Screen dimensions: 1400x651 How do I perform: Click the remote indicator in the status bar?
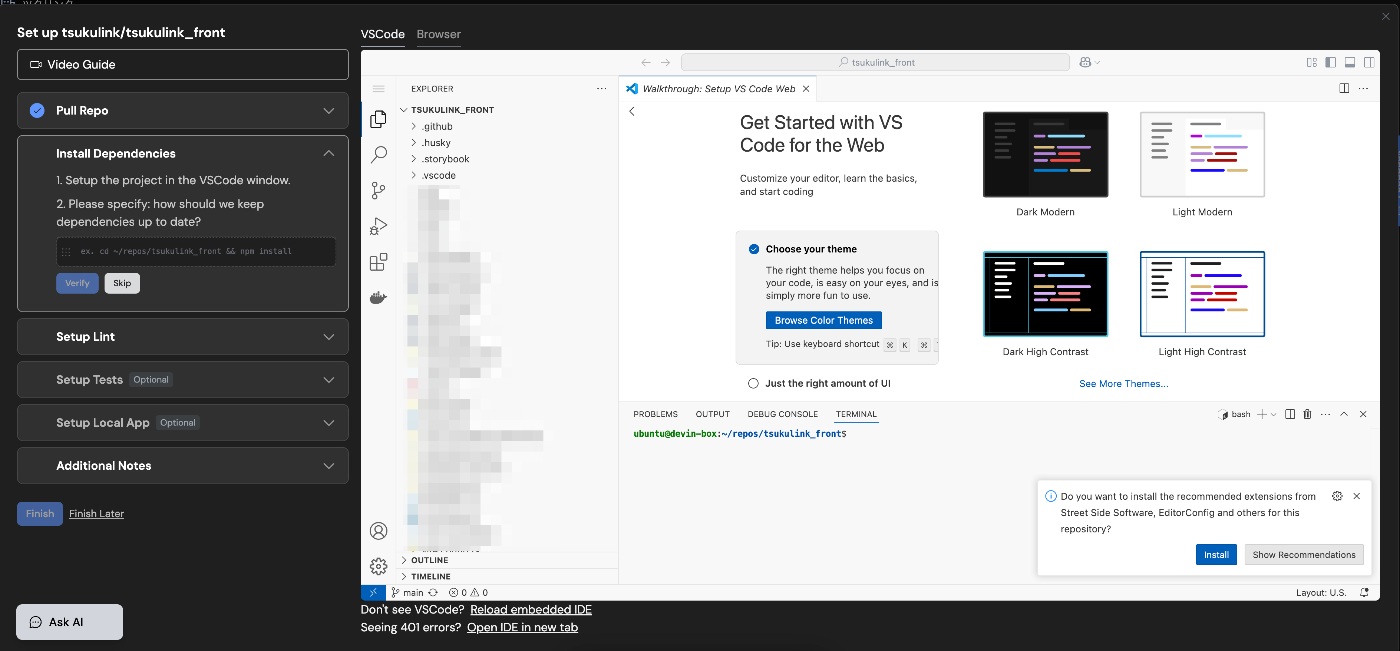[374, 593]
